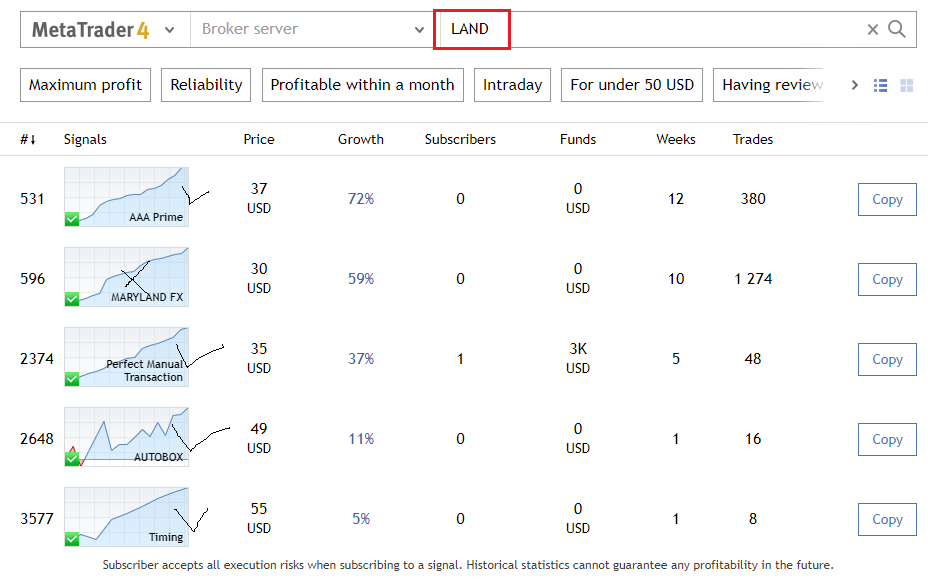This screenshot has height=588, width=928.
Task: Select rank number 596
Action: pyautogui.click(x=33, y=279)
